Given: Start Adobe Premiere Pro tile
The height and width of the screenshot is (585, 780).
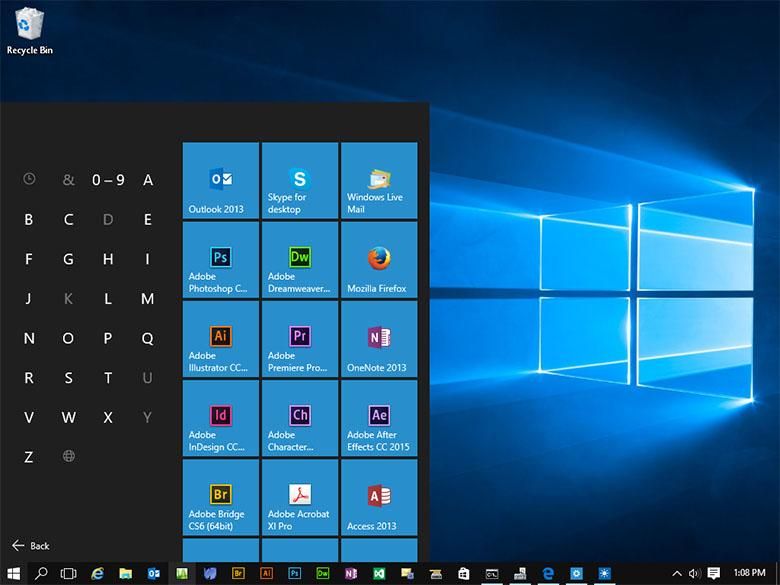Looking at the screenshot, I should 299,338.
